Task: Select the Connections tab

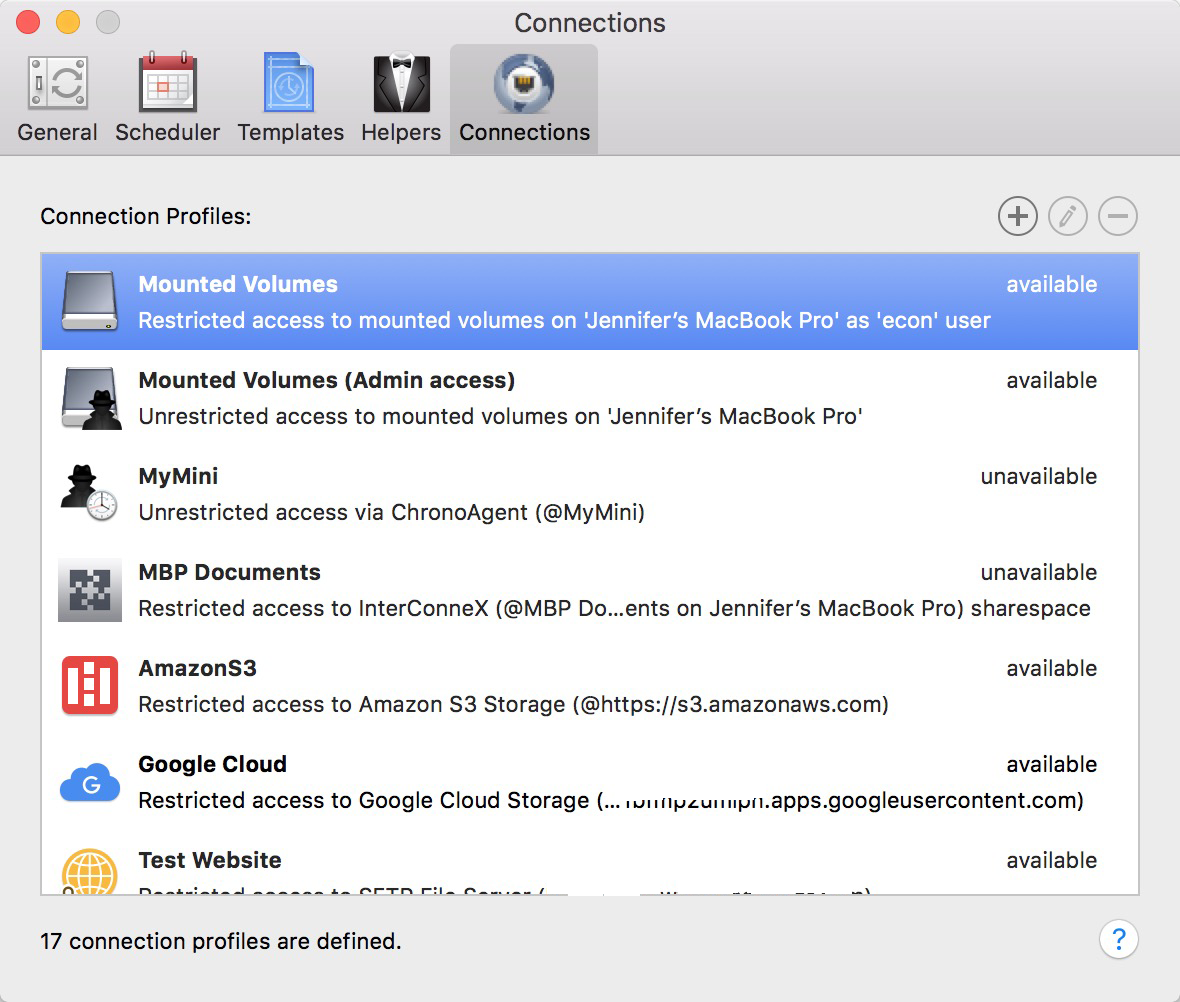Action: point(524,99)
